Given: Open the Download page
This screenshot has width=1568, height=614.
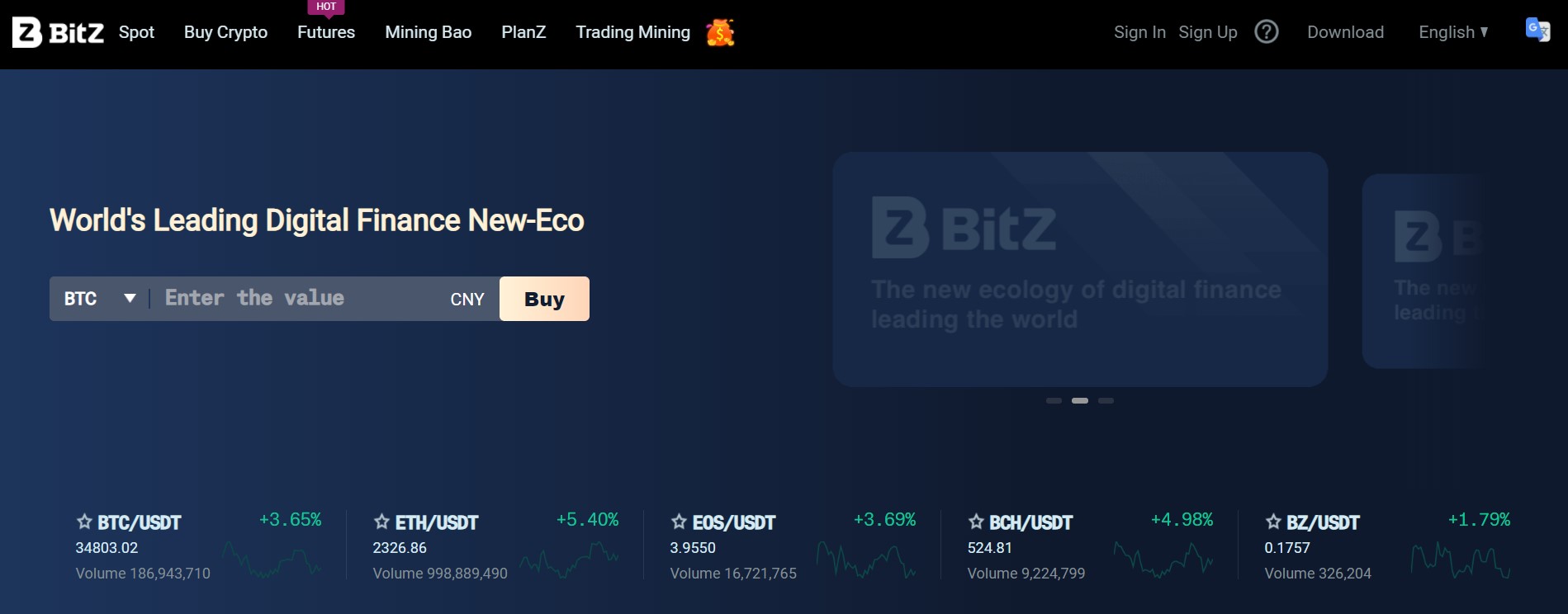Looking at the screenshot, I should coord(1345,32).
